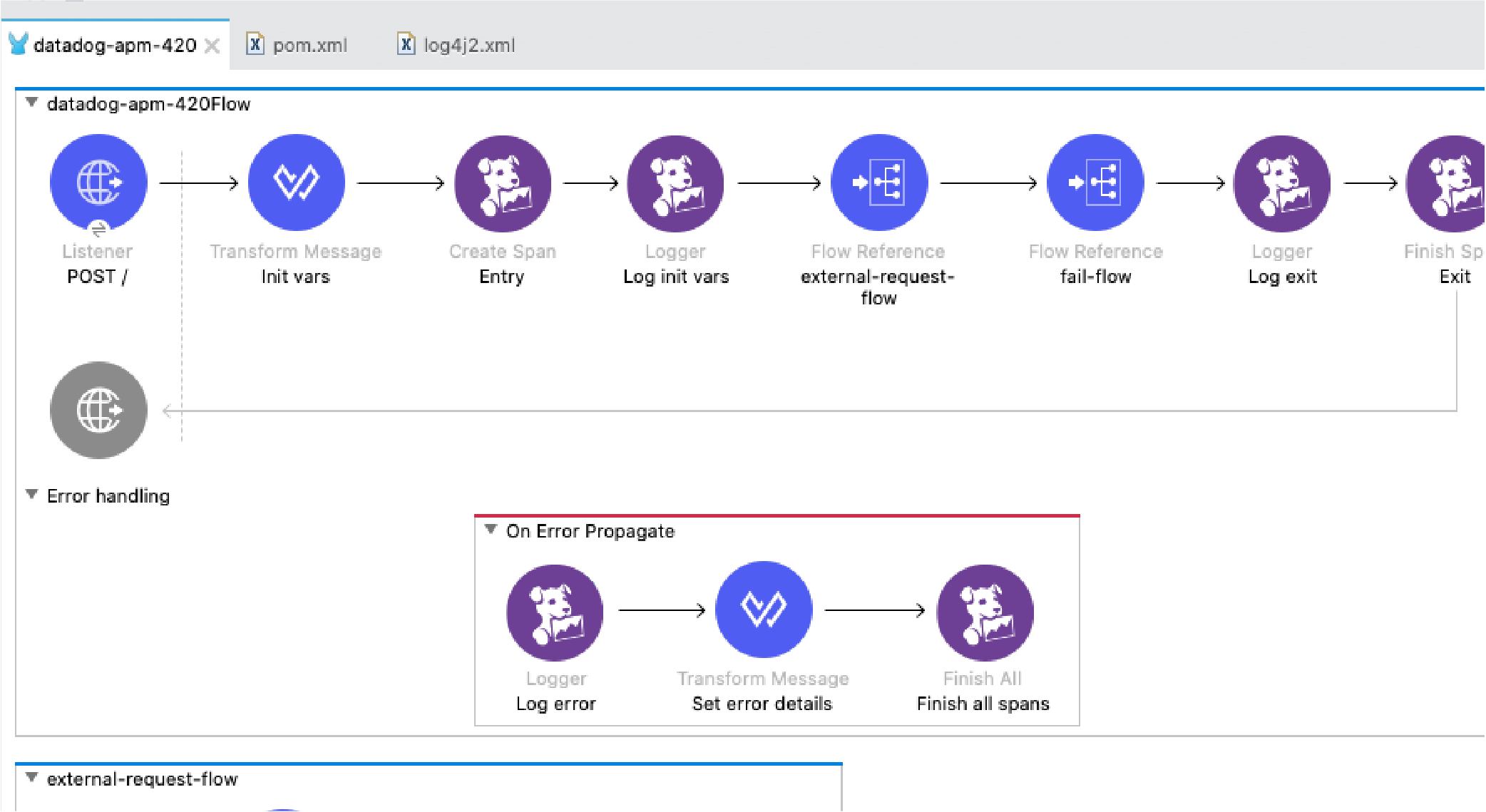This screenshot has height=812, width=1486.
Task: Click the 'Log init vars' label
Action: pos(676,277)
